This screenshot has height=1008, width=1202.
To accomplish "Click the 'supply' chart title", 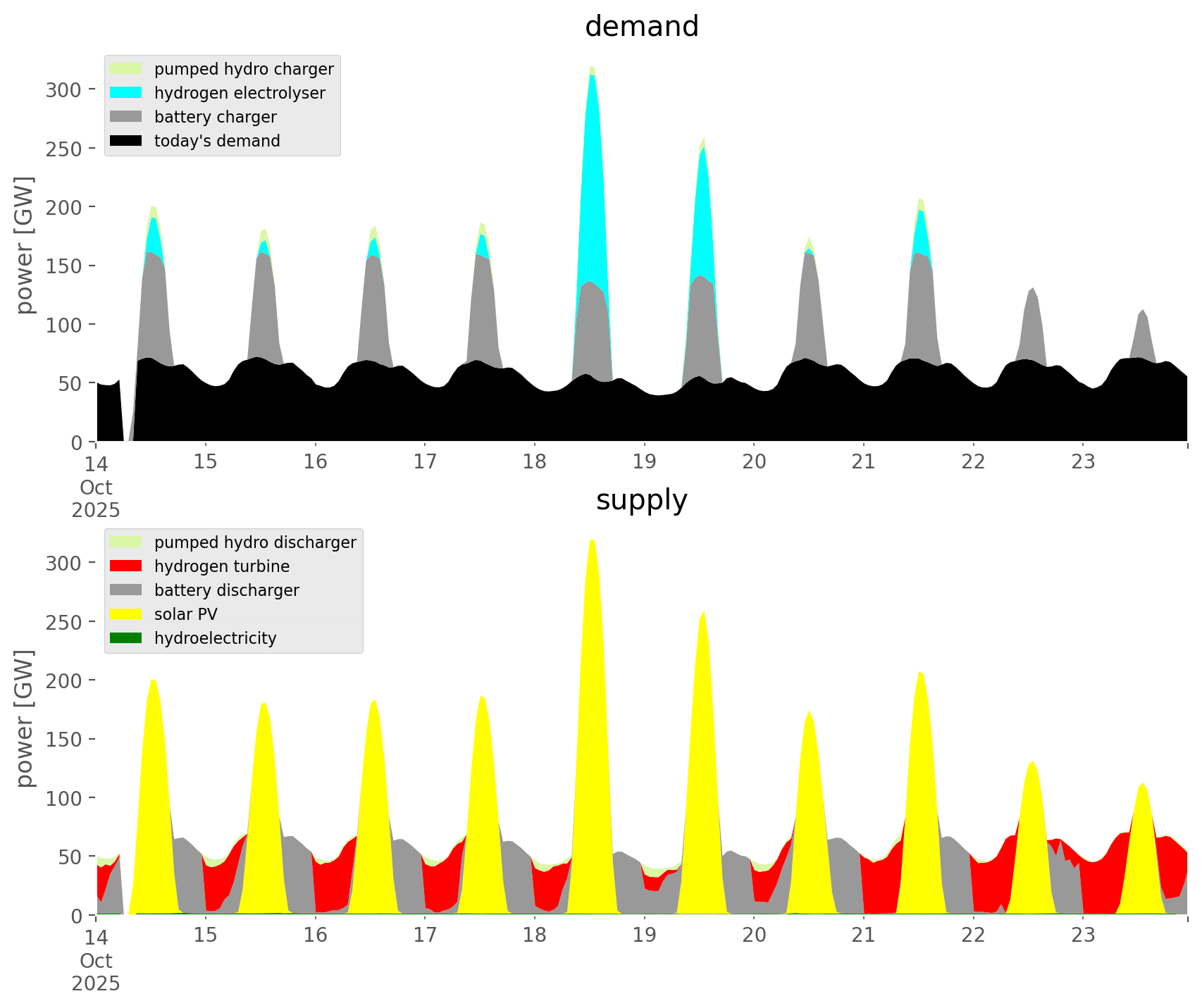I will pyautogui.click(x=641, y=500).
